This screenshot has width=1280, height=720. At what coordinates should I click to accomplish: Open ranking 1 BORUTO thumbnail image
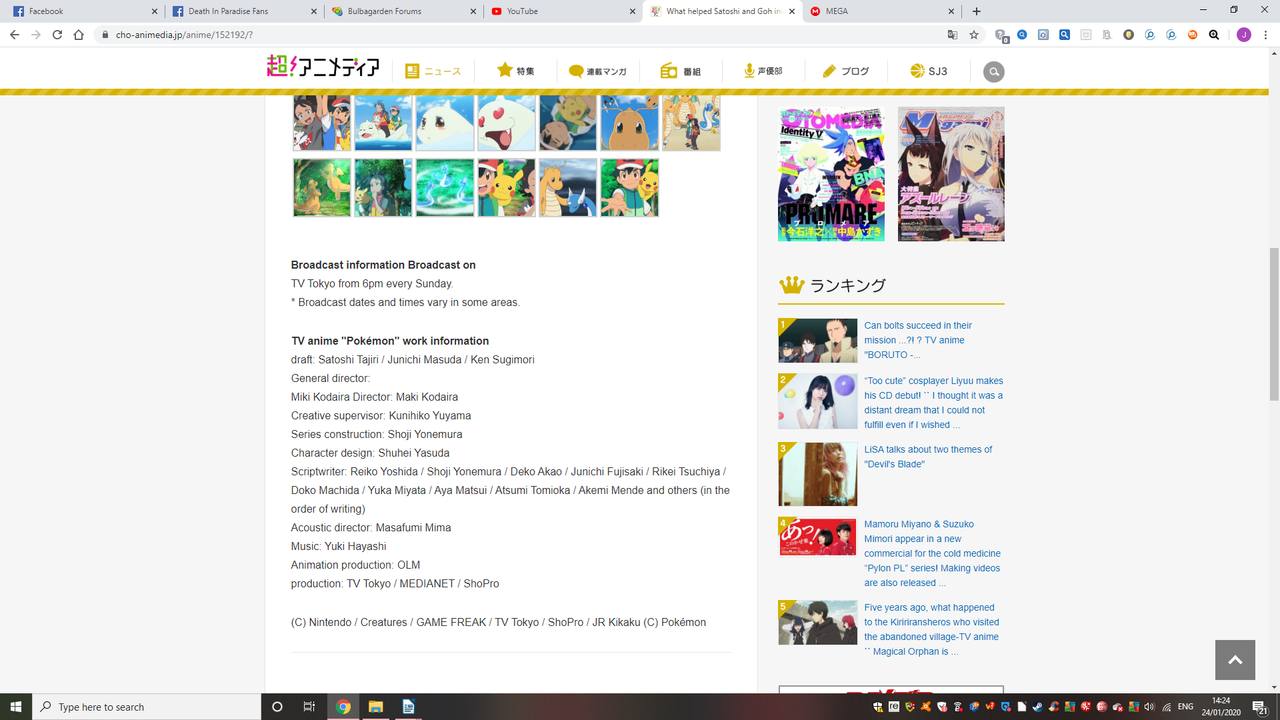coord(818,341)
